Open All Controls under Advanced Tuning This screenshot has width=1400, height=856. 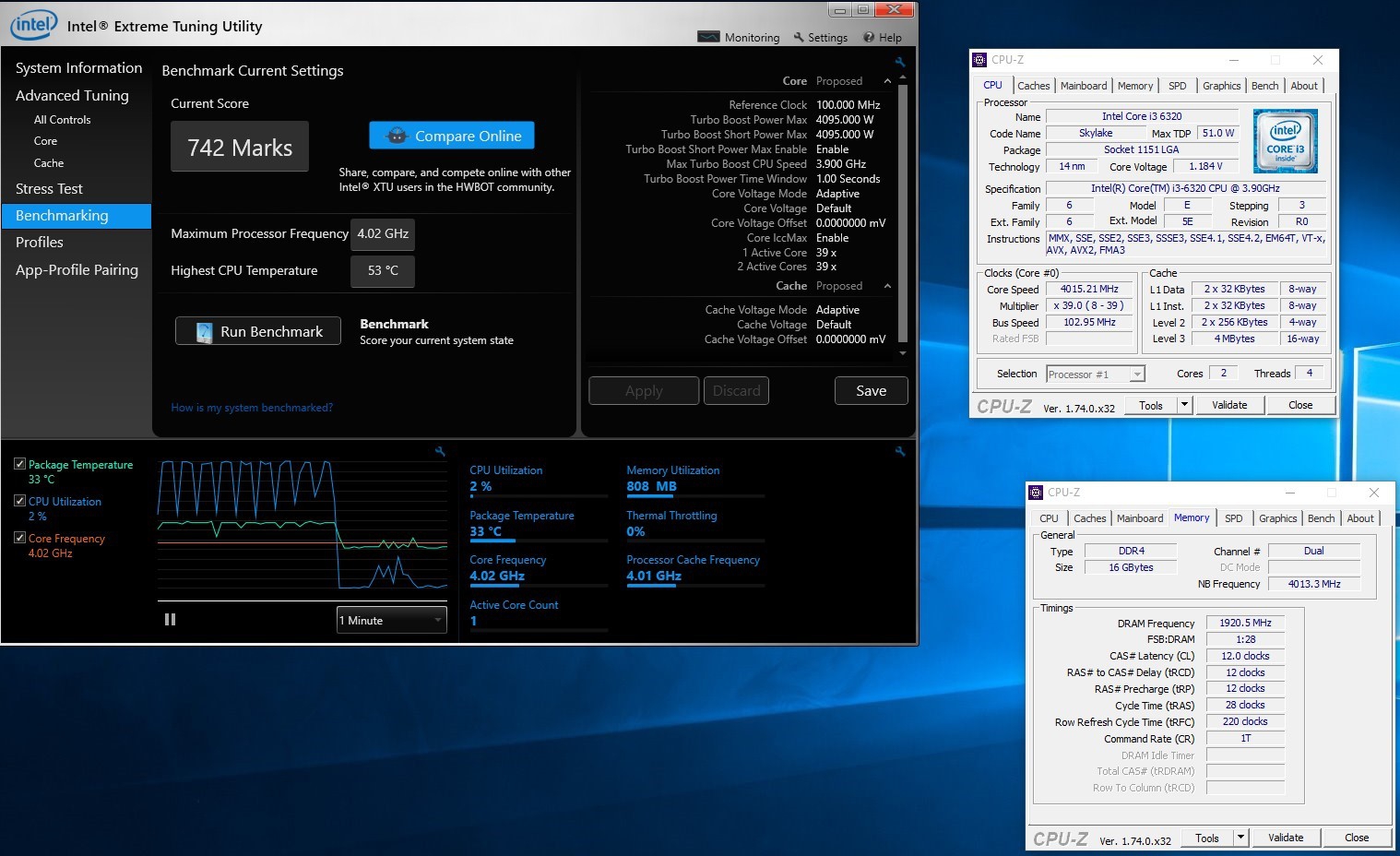point(63,120)
